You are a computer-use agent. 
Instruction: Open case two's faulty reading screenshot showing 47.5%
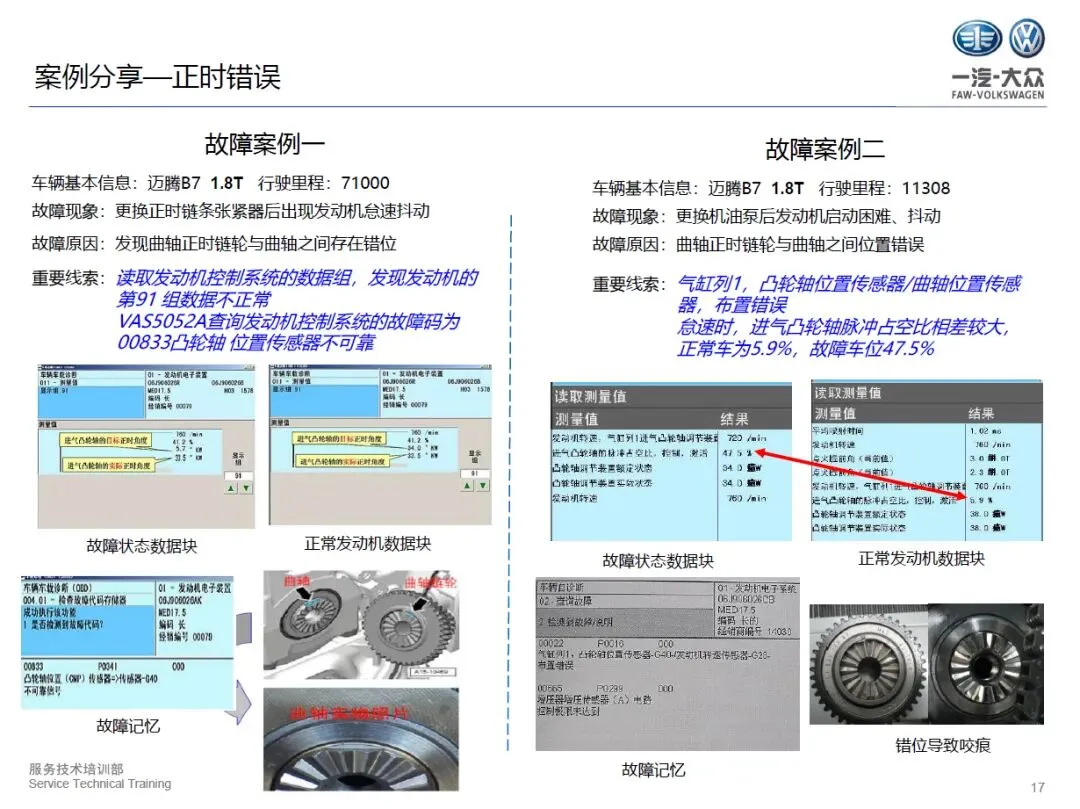(671, 461)
